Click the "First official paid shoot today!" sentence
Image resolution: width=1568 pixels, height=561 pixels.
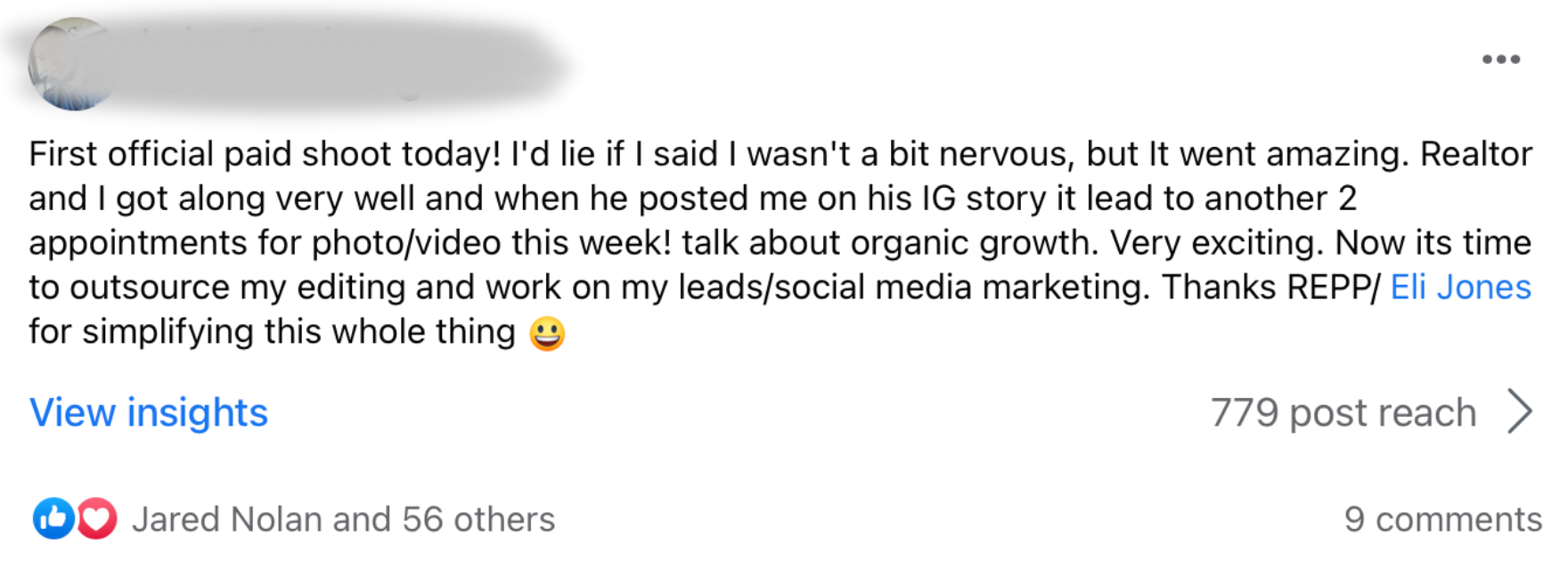tap(265, 155)
